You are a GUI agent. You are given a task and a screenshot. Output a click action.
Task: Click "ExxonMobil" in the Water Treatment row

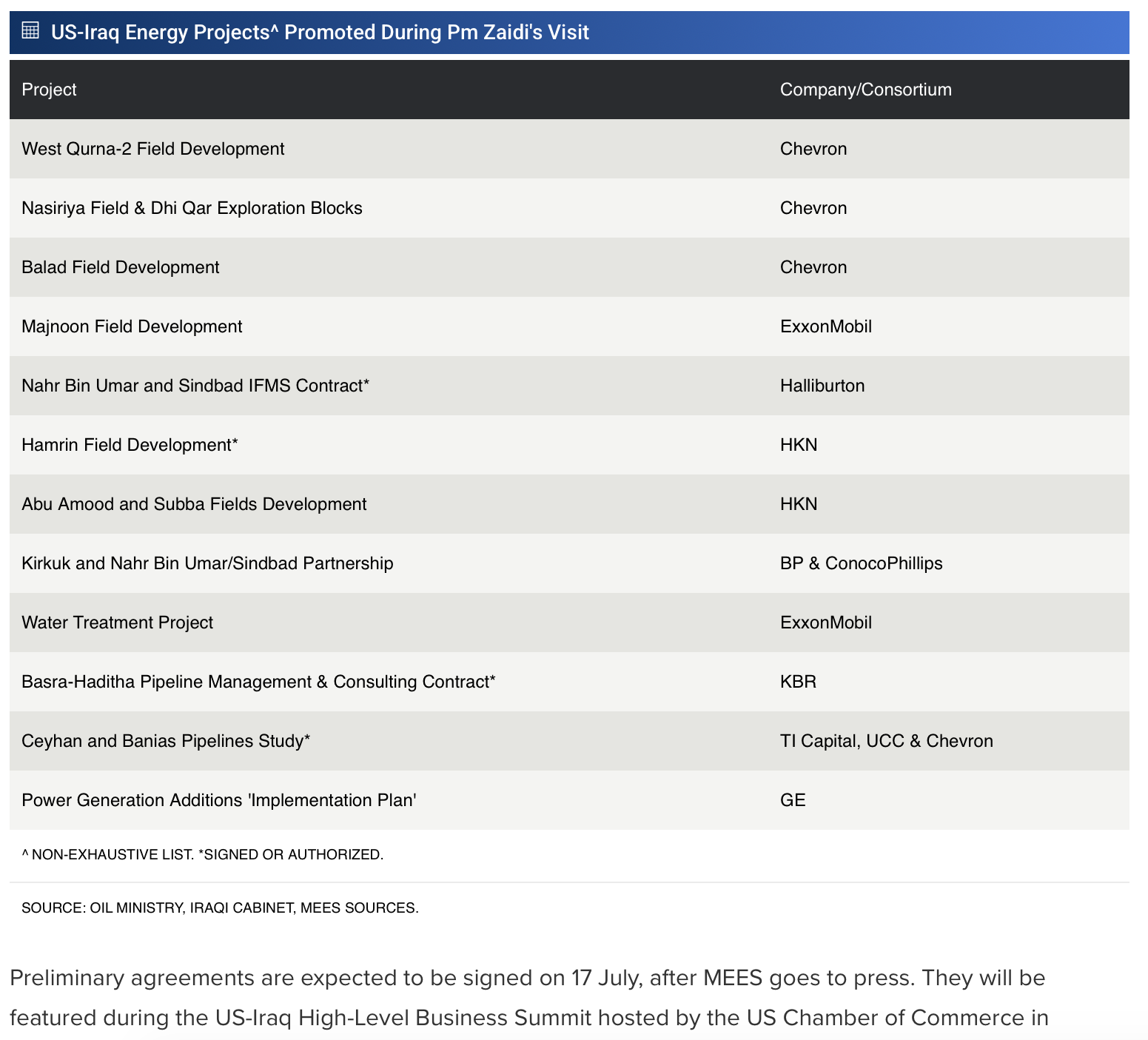coord(826,623)
